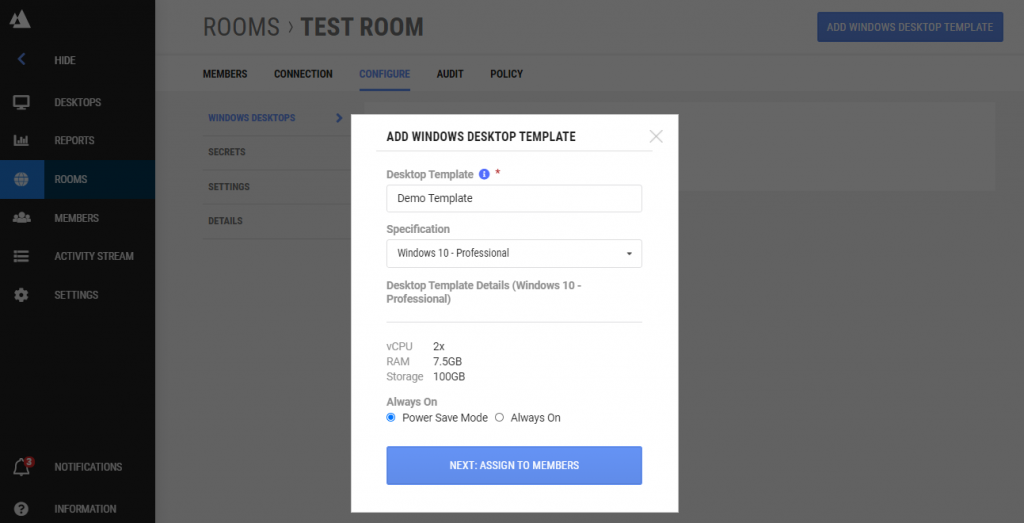Collapse the sidebar using Hide arrow
1024x523 pixels.
(x=21, y=60)
